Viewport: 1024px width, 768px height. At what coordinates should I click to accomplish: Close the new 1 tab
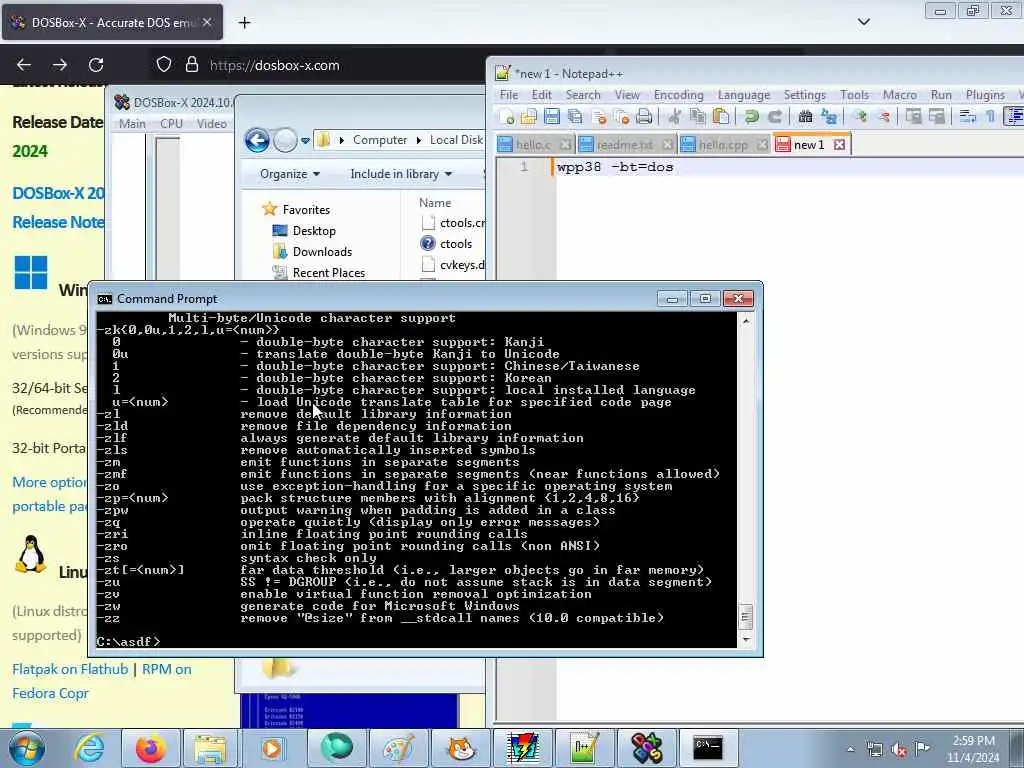(840, 144)
